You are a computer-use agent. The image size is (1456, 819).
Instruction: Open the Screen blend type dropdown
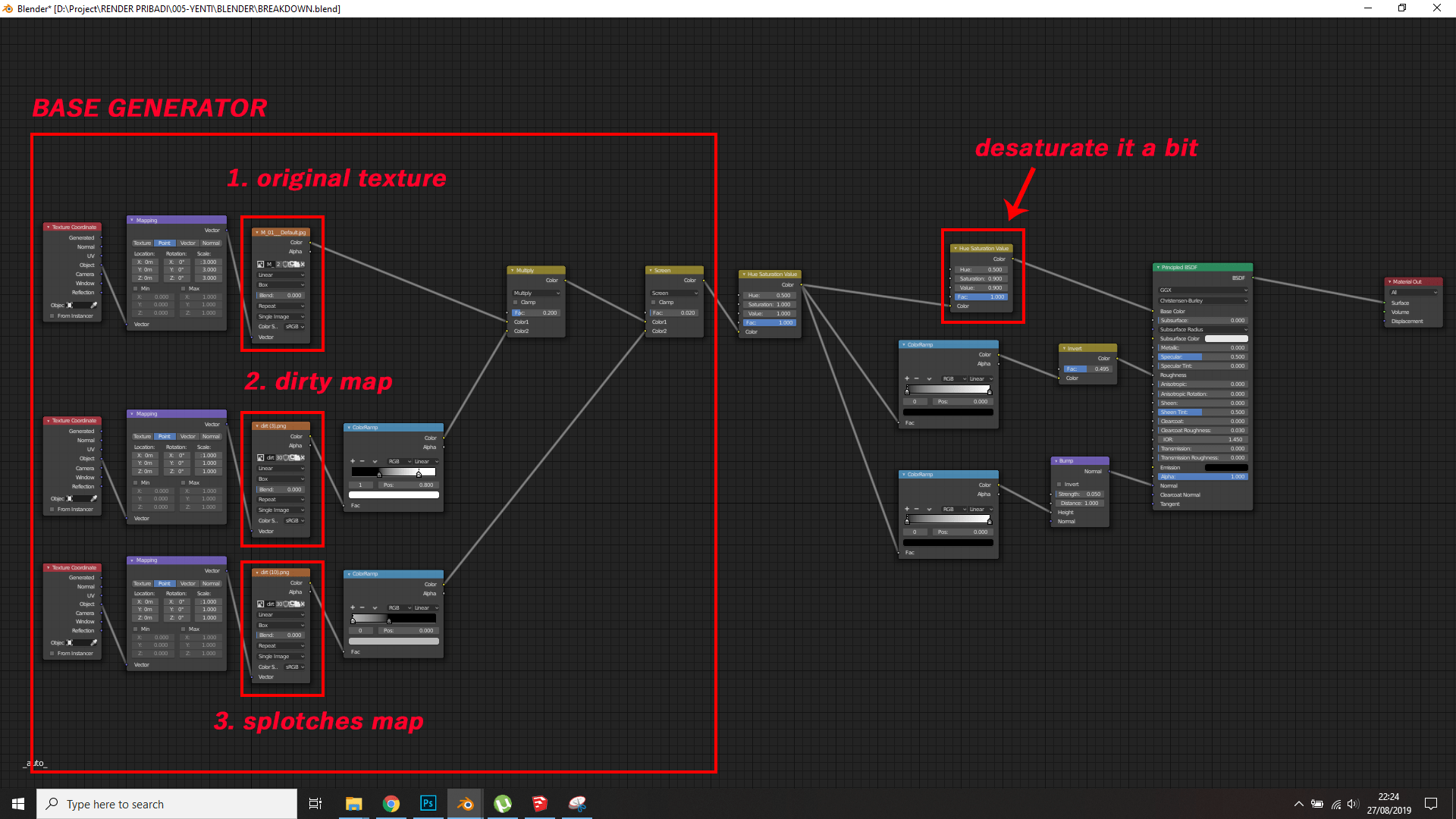coord(674,293)
